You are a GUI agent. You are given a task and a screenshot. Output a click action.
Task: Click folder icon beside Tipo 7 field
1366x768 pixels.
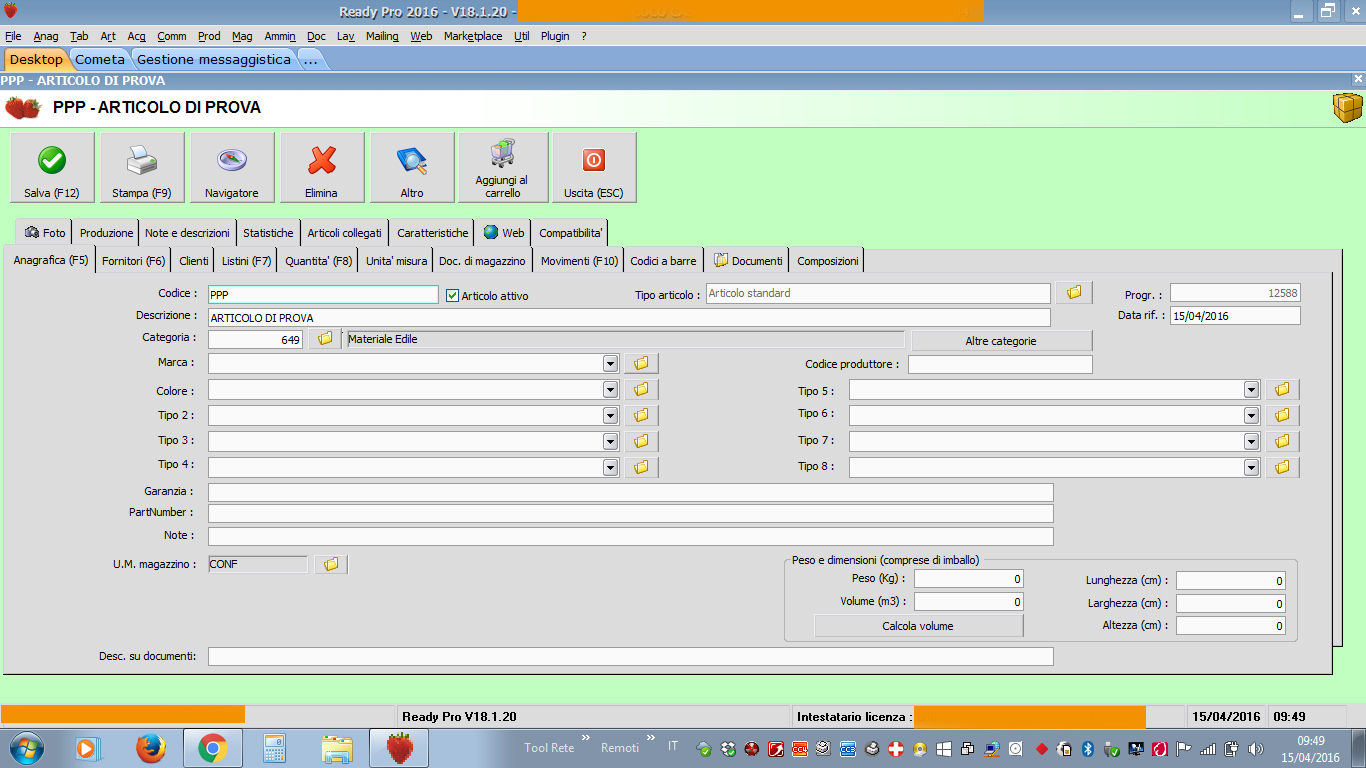click(x=1283, y=441)
